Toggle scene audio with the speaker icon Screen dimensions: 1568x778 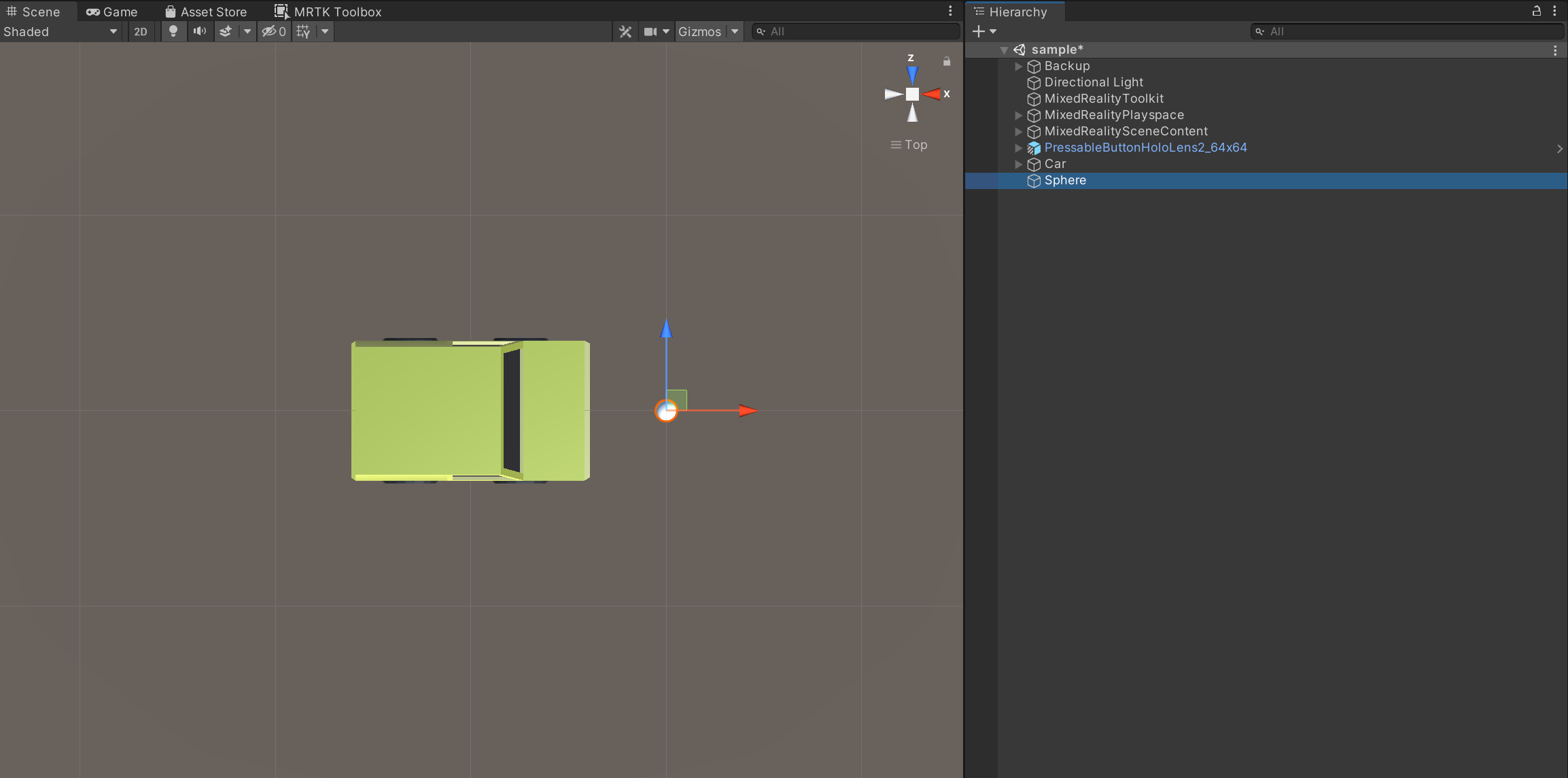199,31
